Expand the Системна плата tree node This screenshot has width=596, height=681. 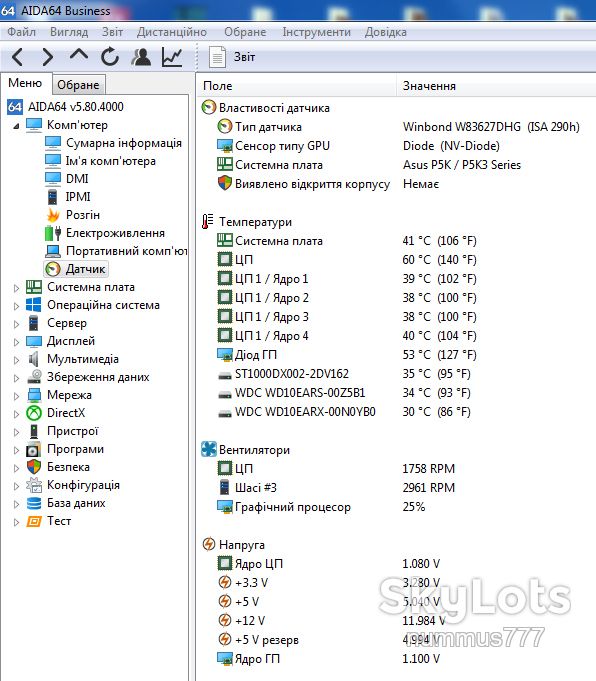[x=16, y=288]
